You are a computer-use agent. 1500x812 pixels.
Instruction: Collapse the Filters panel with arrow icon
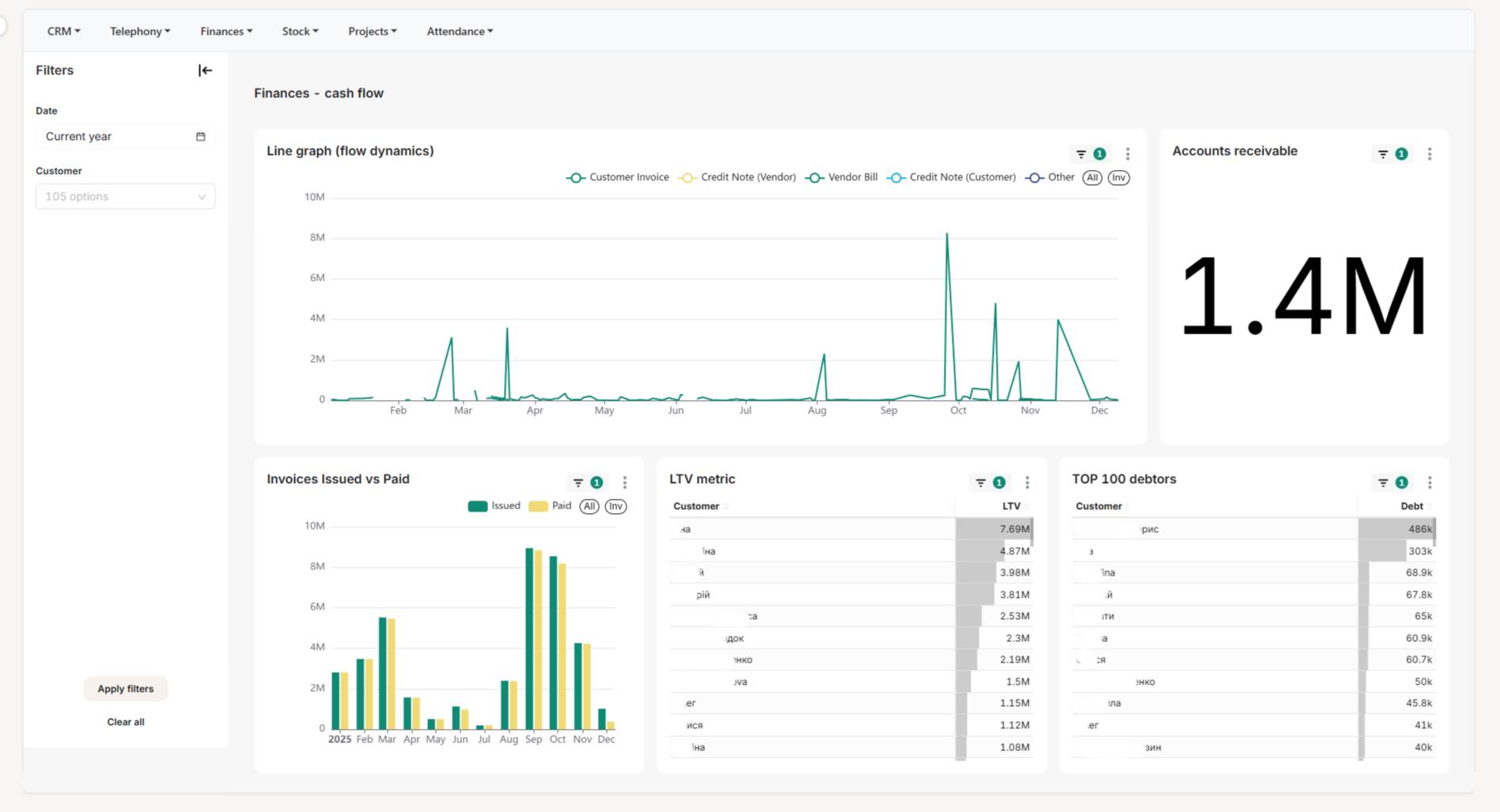pyautogui.click(x=205, y=70)
